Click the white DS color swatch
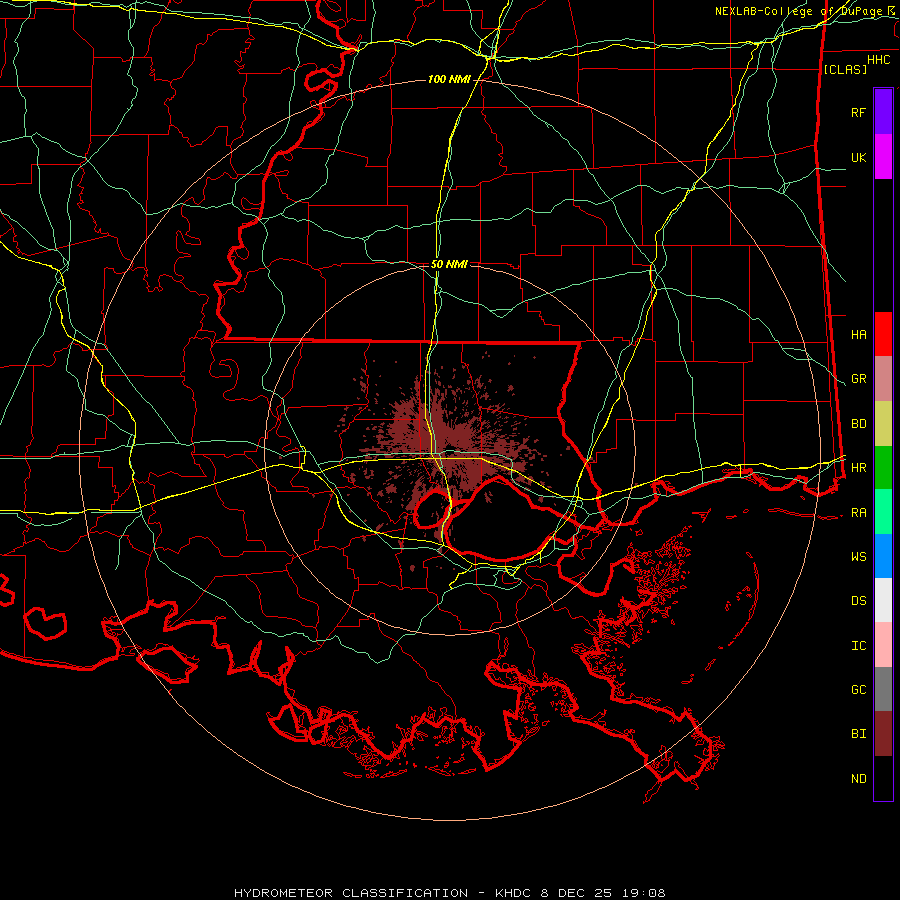The height and width of the screenshot is (900, 900). [x=883, y=600]
